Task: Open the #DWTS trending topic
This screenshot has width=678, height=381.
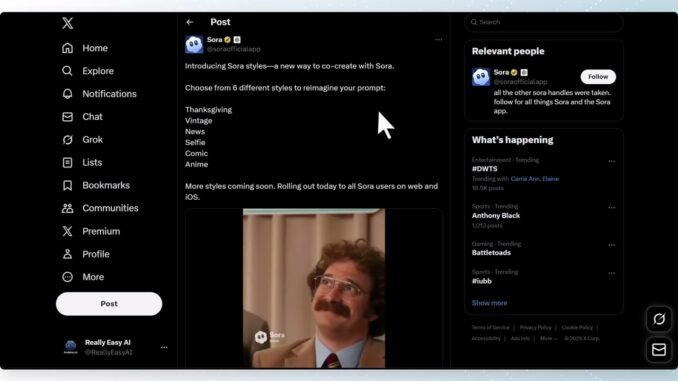Action: (485, 169)
